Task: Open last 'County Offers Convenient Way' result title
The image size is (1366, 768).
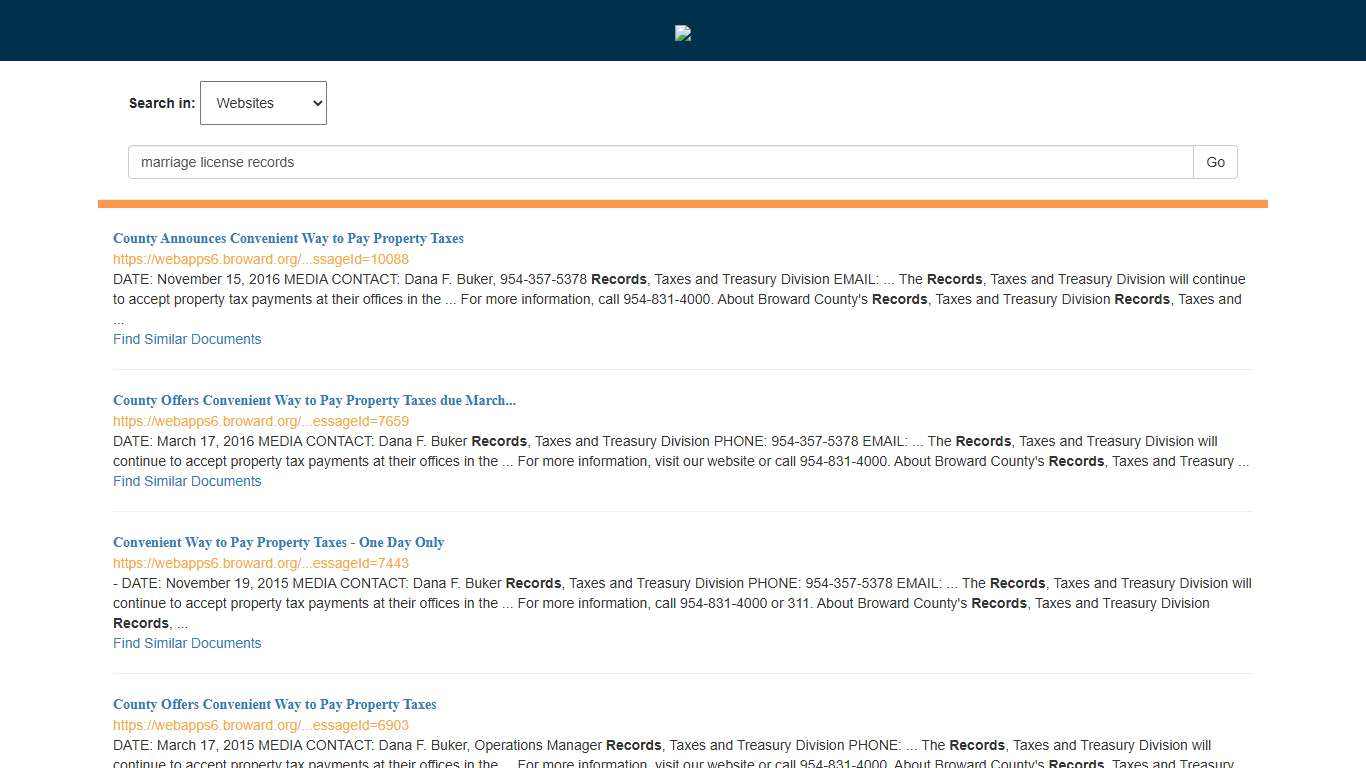Action: 274,704
